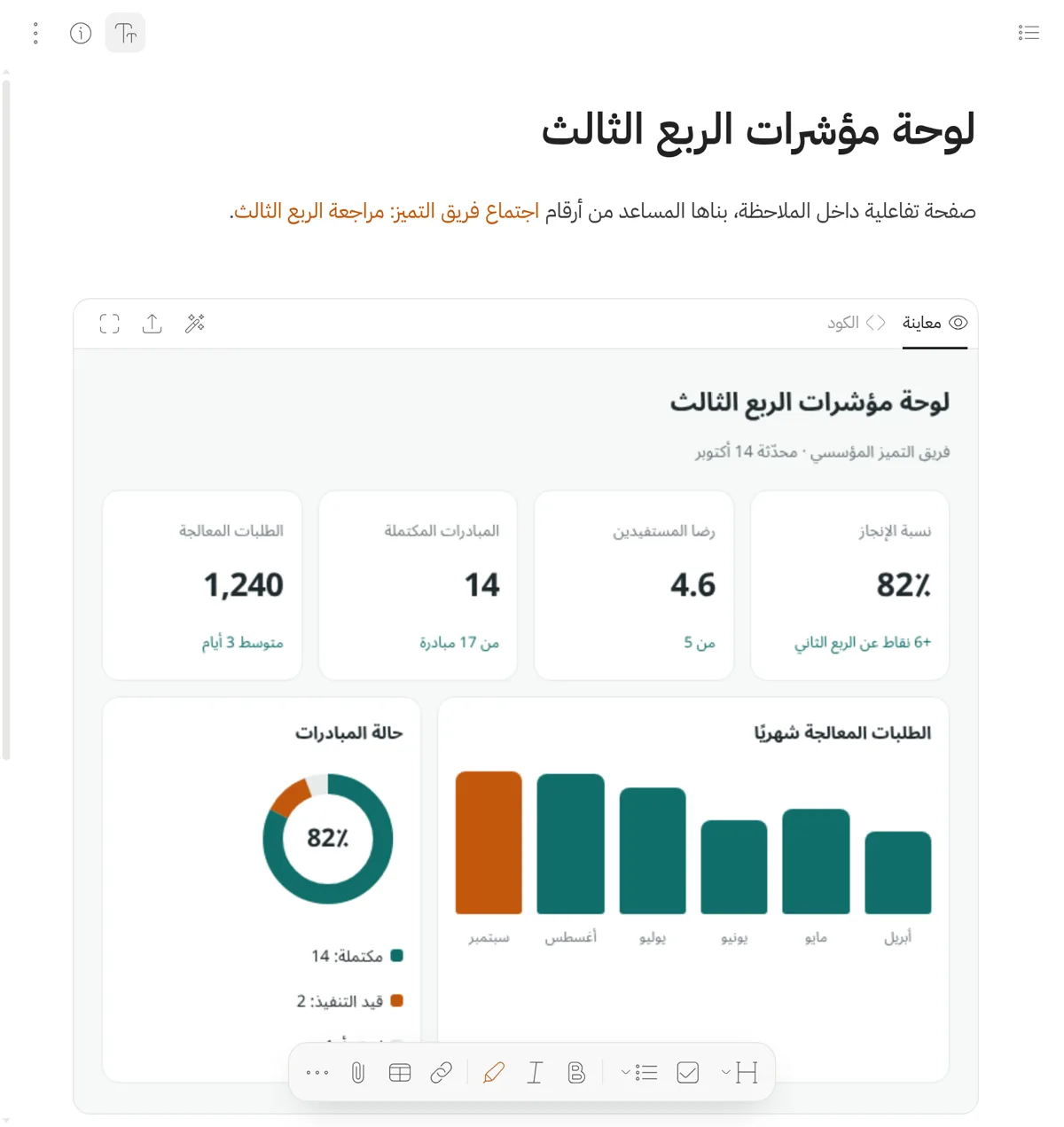Click the مايو bar in the chart
The height and width of the screenshot is (1127, 1064).
pyautogui.click(x=816, y=861)
